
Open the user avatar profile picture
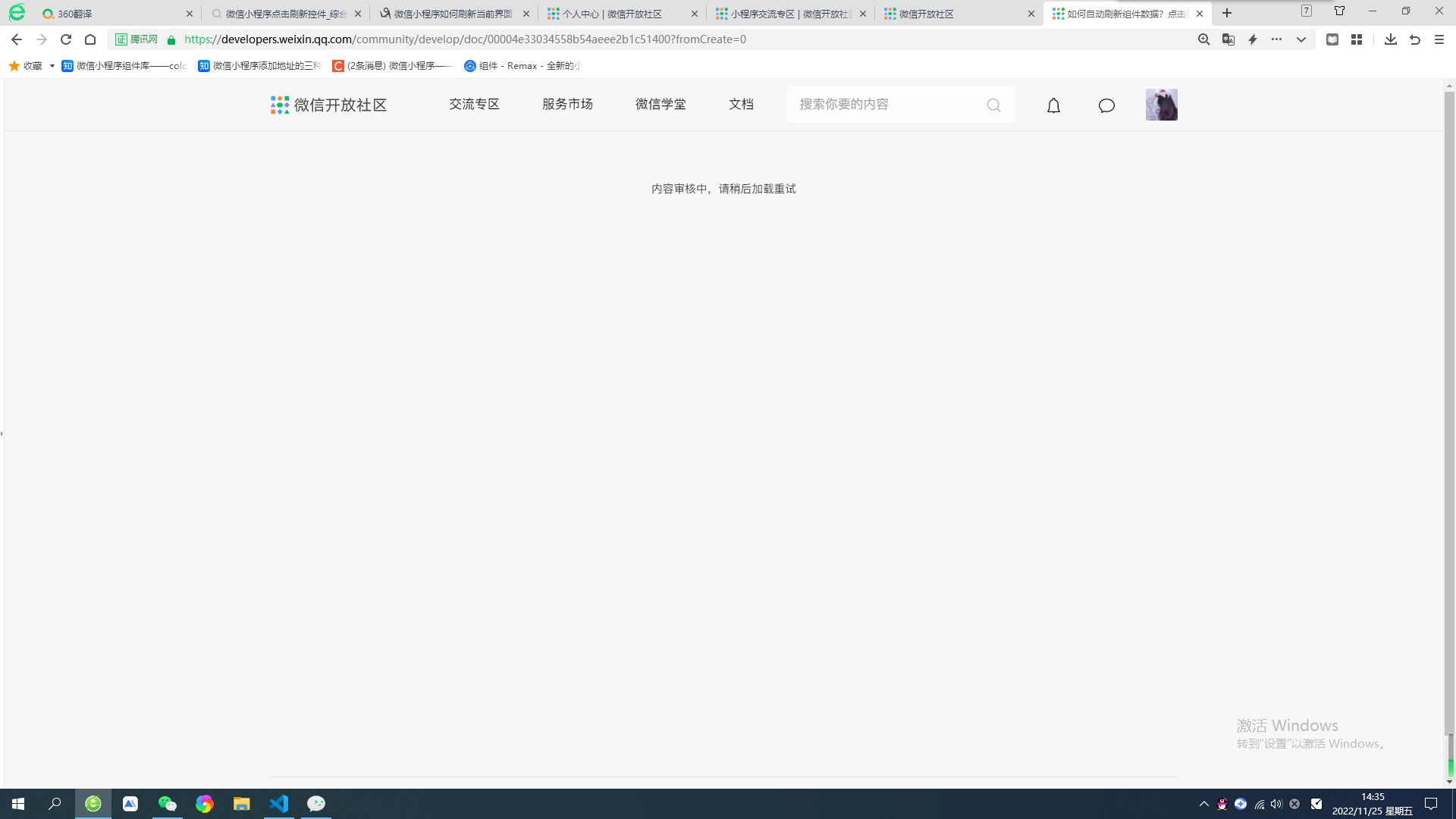coord(1161,105)
